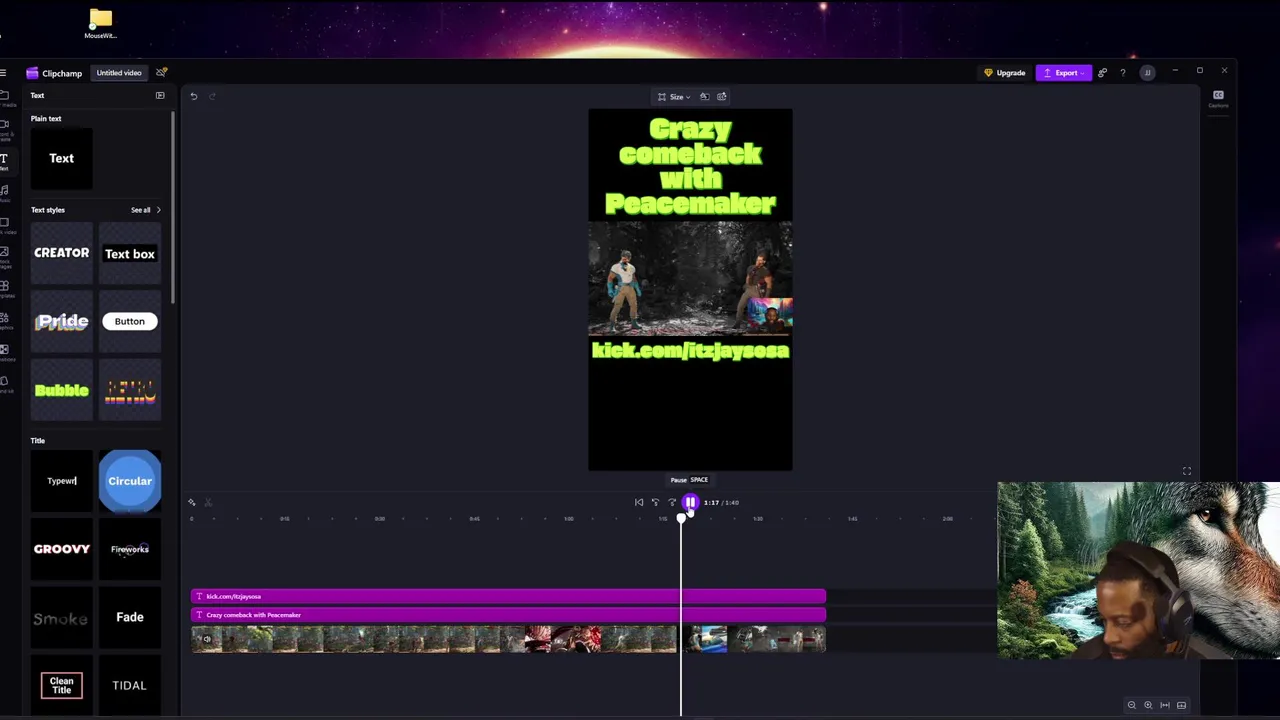Select the green title text in preview
Image resolution: width=1280 pixels, height=720 pixels.
[x=690, y=167]
